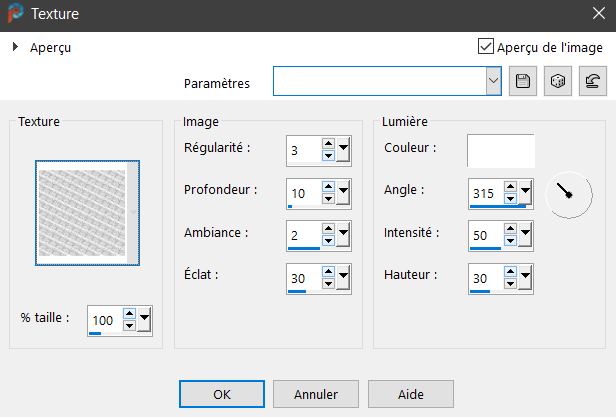
Task: Select the texture pattern thumbnail
Action: [86, 212]
